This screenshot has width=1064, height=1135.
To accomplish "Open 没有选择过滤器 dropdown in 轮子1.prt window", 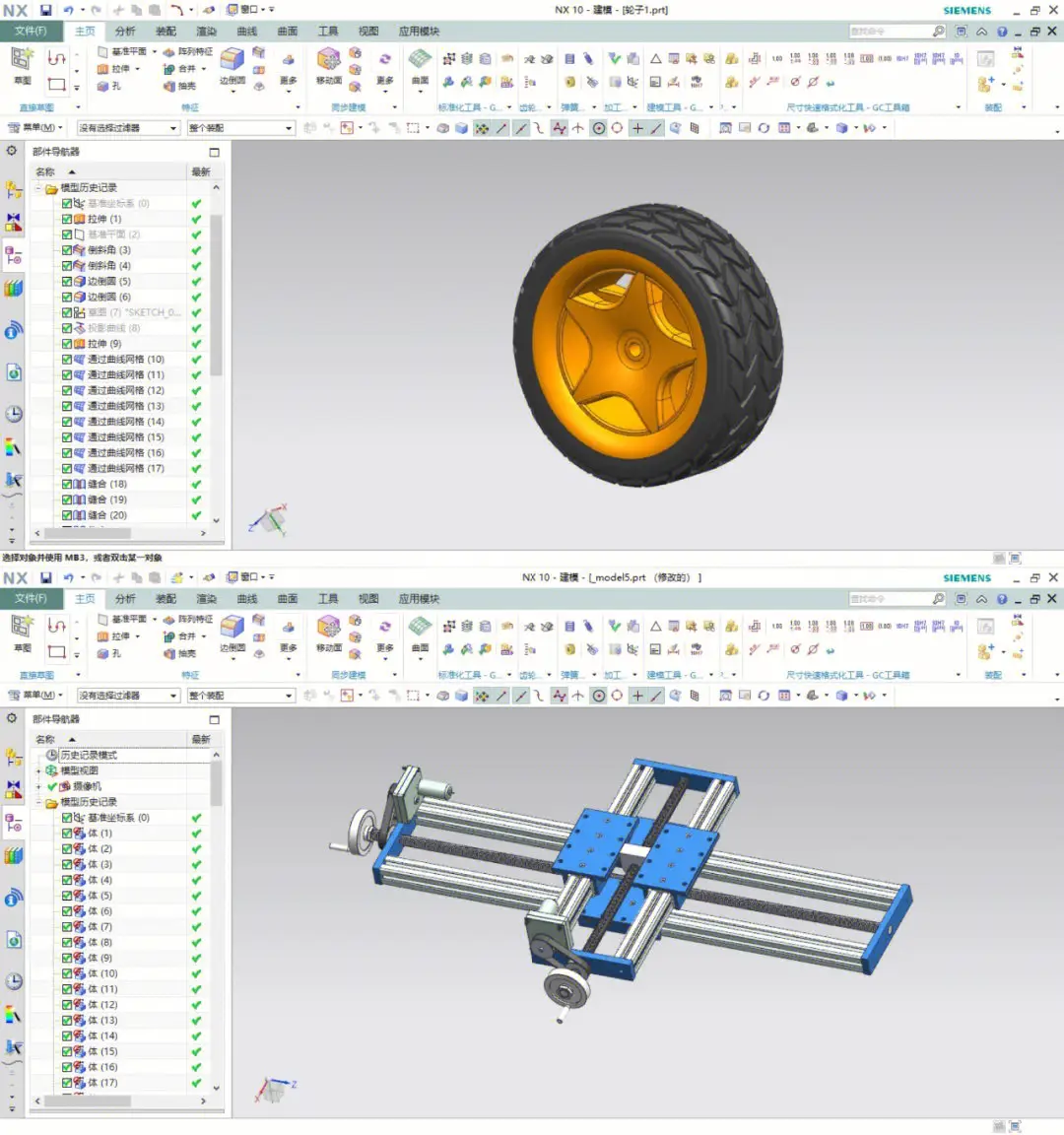I will [128, 128].
